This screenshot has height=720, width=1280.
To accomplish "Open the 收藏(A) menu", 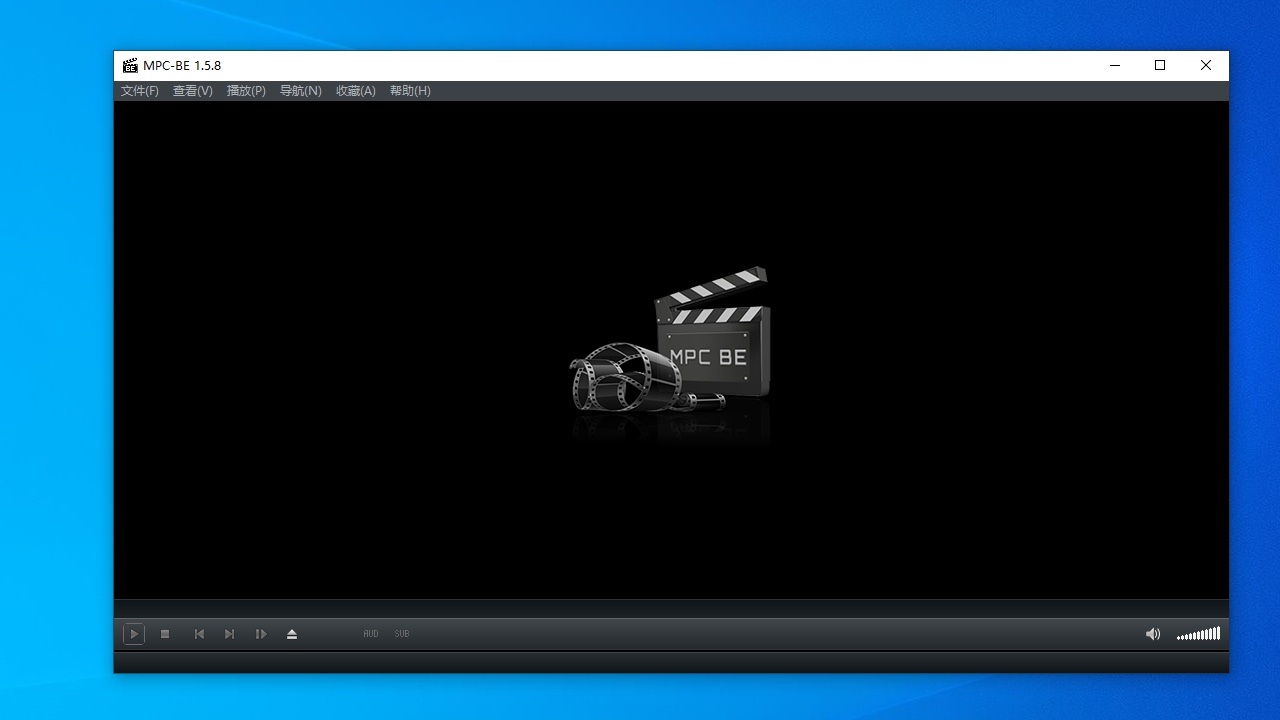I will point(355,91).
